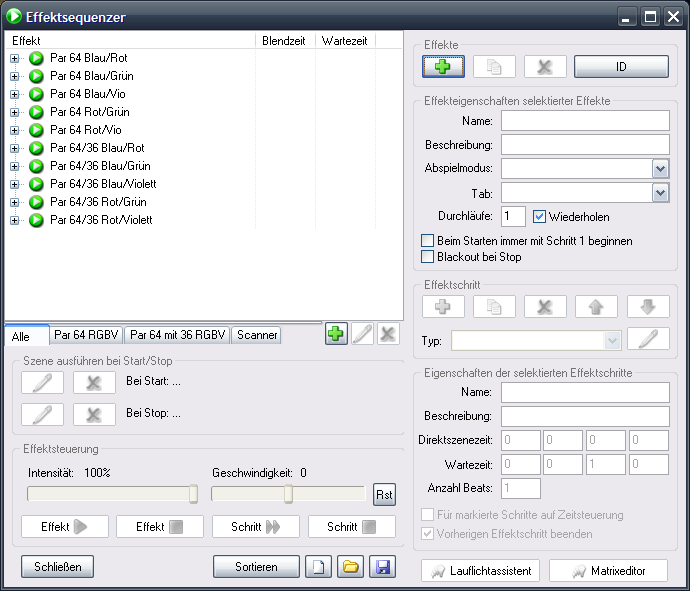Switch to Par 64 mit 36 RGBV tab
Screen dimensions: 690x591
(177, 335)
